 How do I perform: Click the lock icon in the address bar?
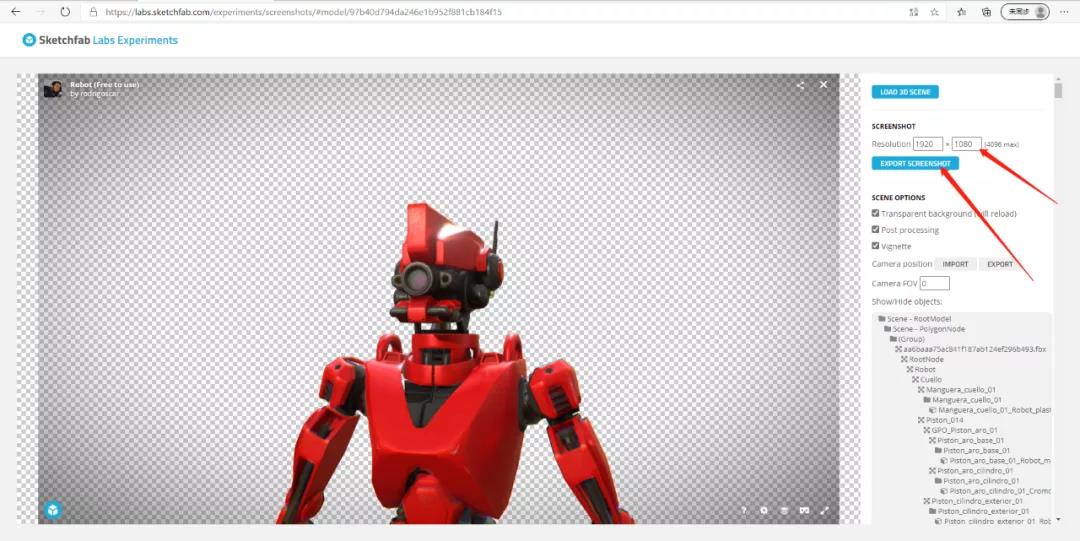point(93,12)
